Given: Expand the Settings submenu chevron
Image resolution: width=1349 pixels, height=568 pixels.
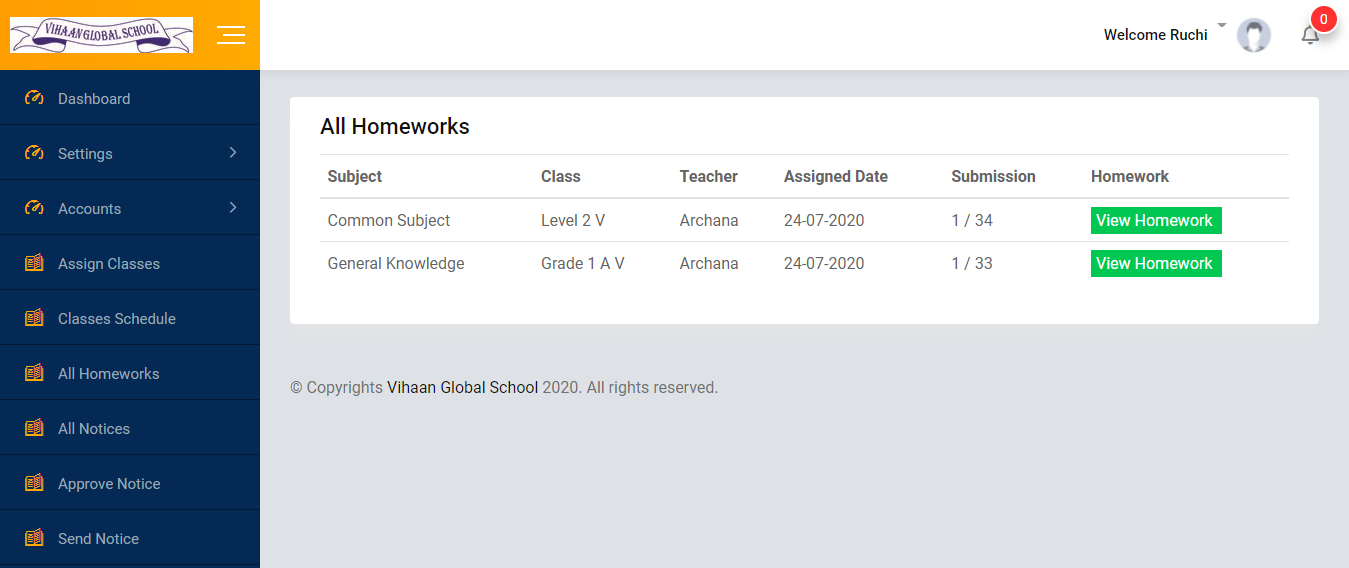Looking at the screenshot, I should 233,152.
